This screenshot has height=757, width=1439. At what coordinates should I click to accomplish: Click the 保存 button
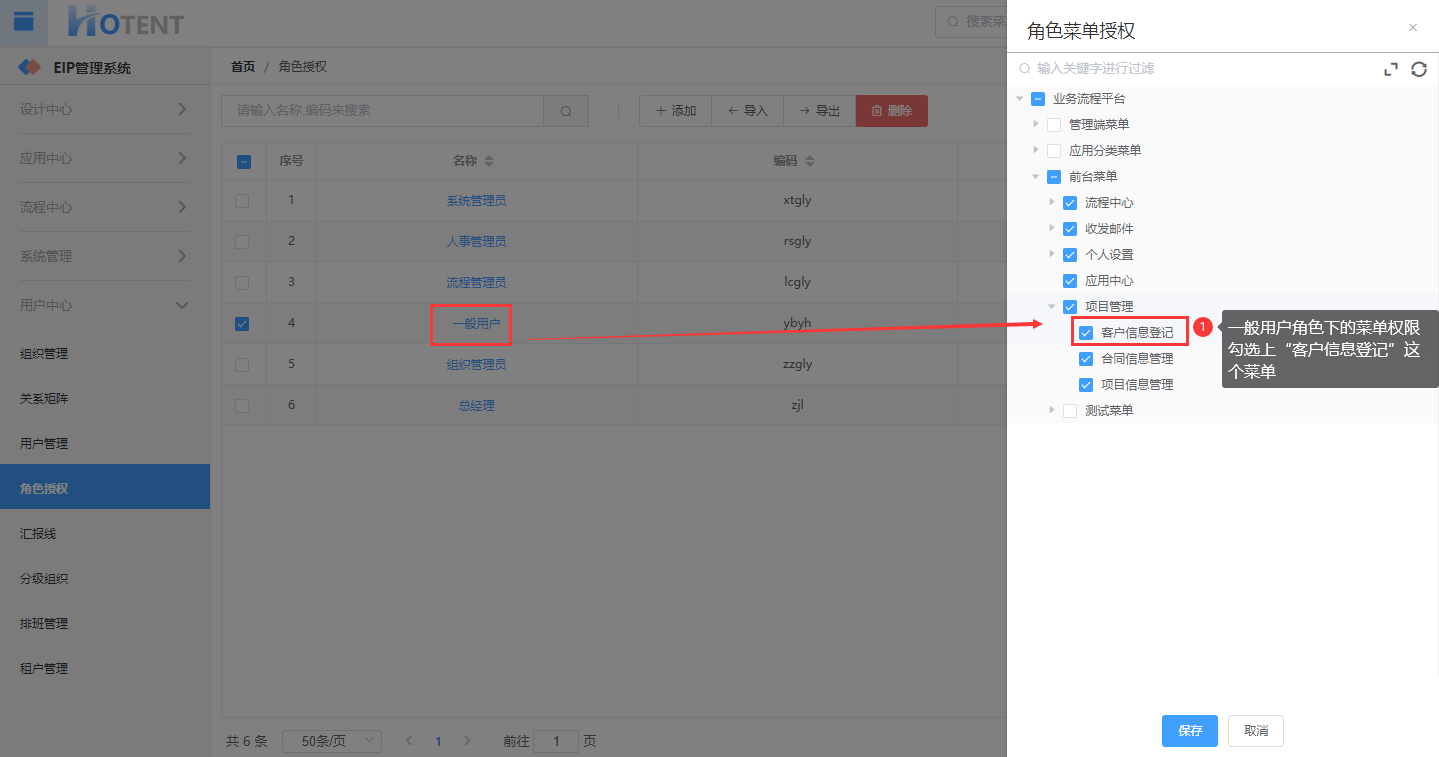(x=1189, y=731)
